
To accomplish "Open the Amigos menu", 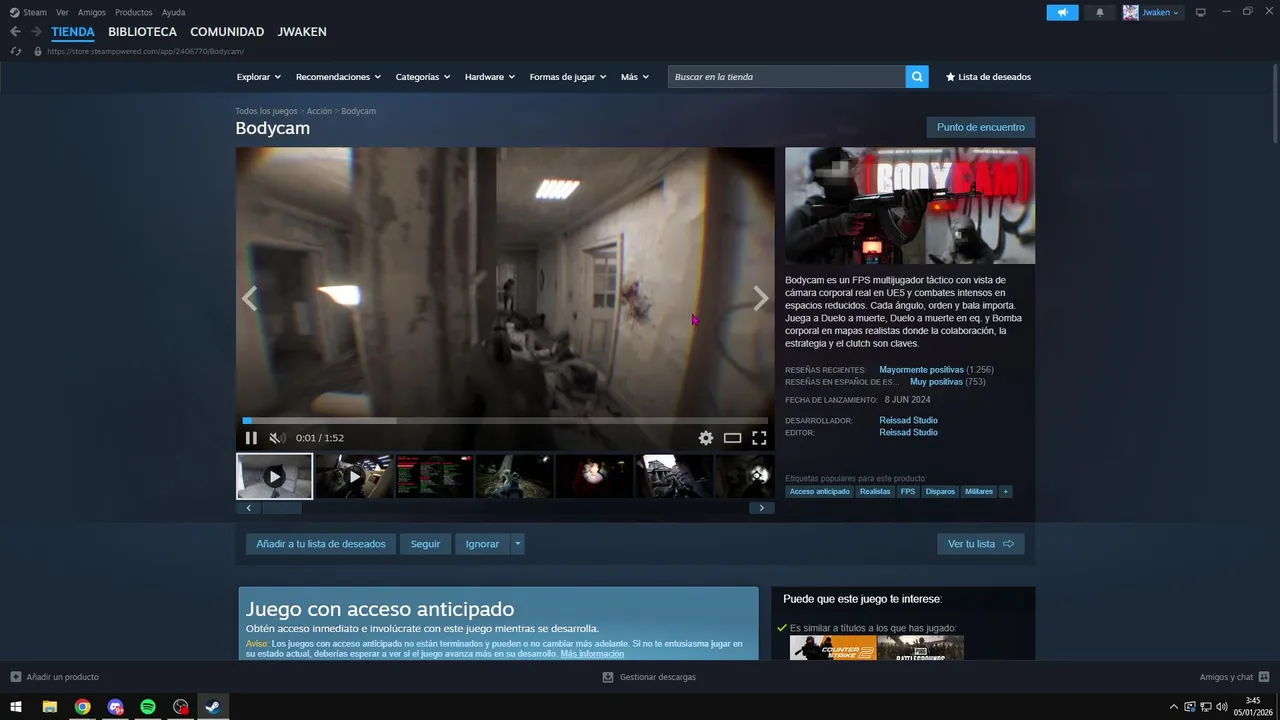I will 92,12.
